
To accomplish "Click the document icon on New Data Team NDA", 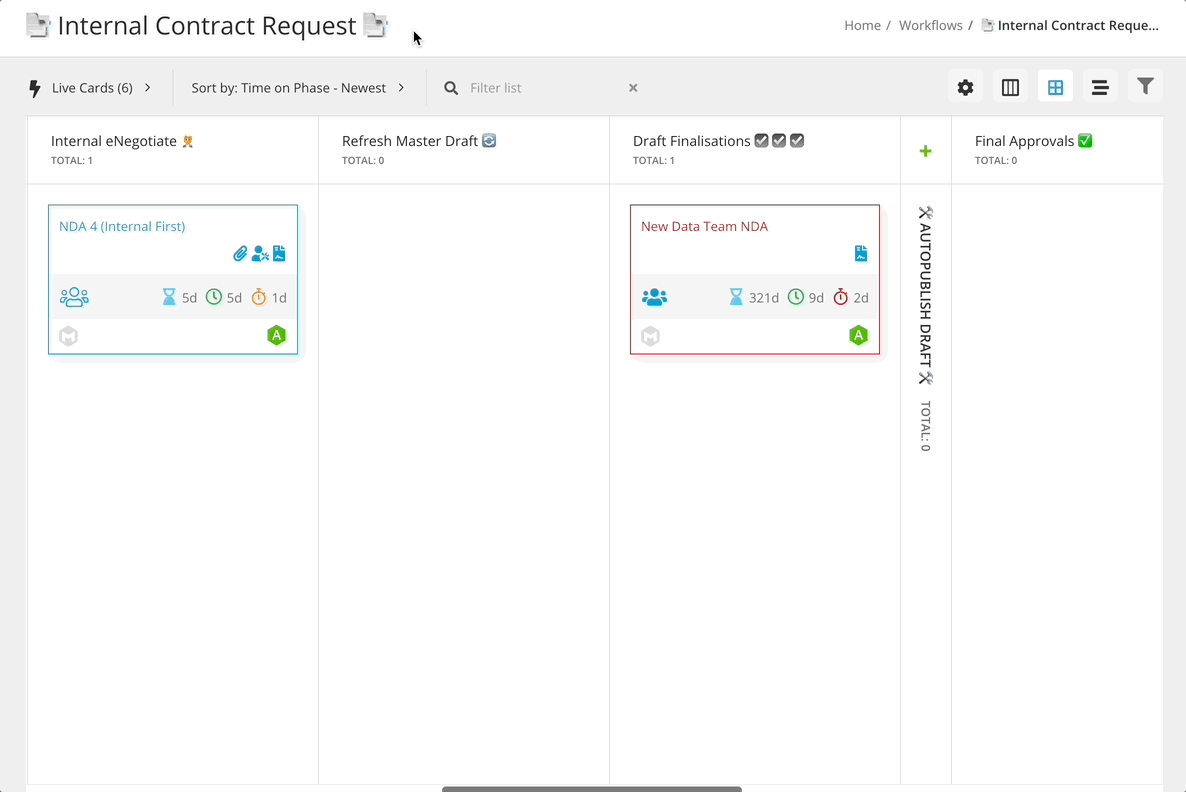I will (860, 253).
